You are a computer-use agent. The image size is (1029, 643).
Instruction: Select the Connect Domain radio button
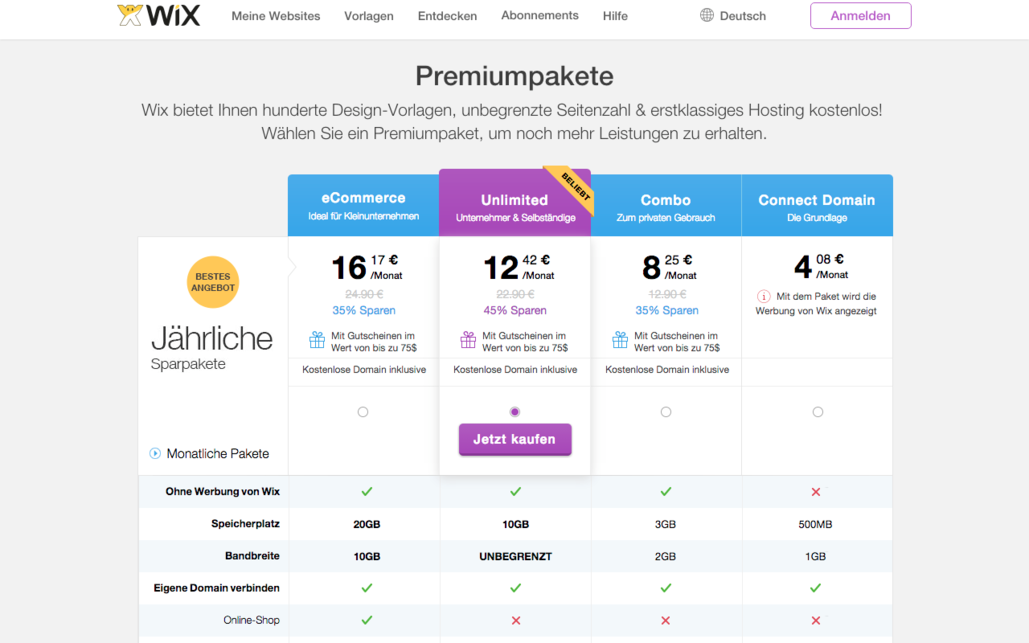point(818,412)
